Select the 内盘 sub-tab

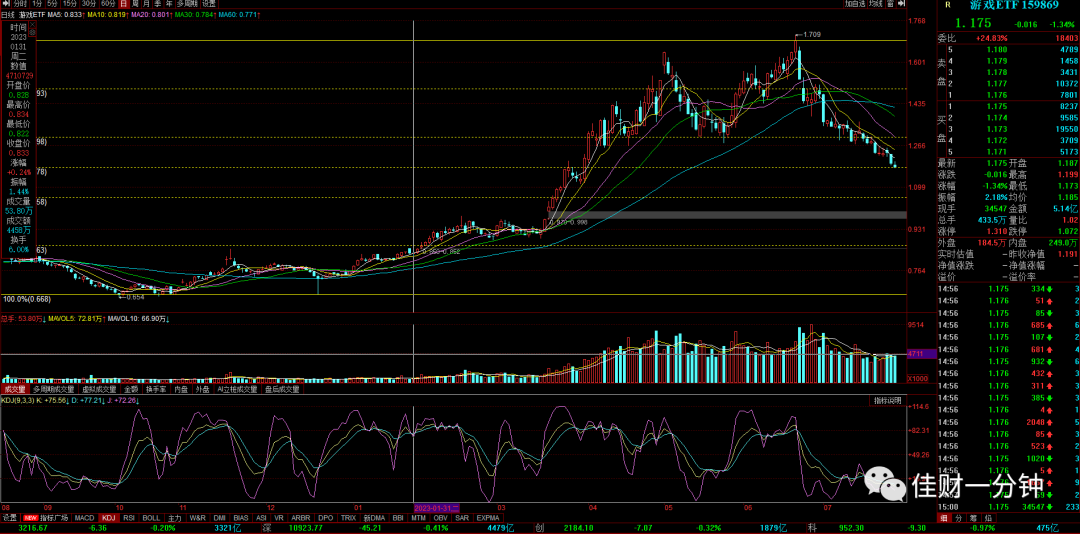180,389
